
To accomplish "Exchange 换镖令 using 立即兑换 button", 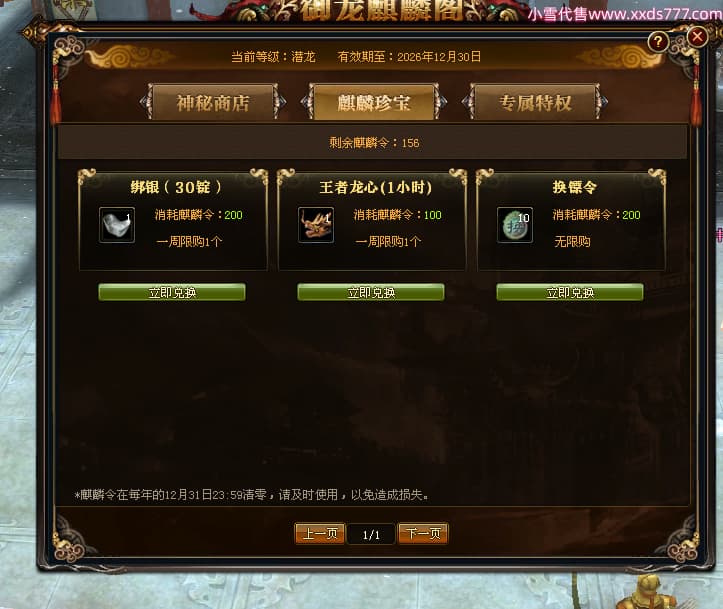I will 570,292.
